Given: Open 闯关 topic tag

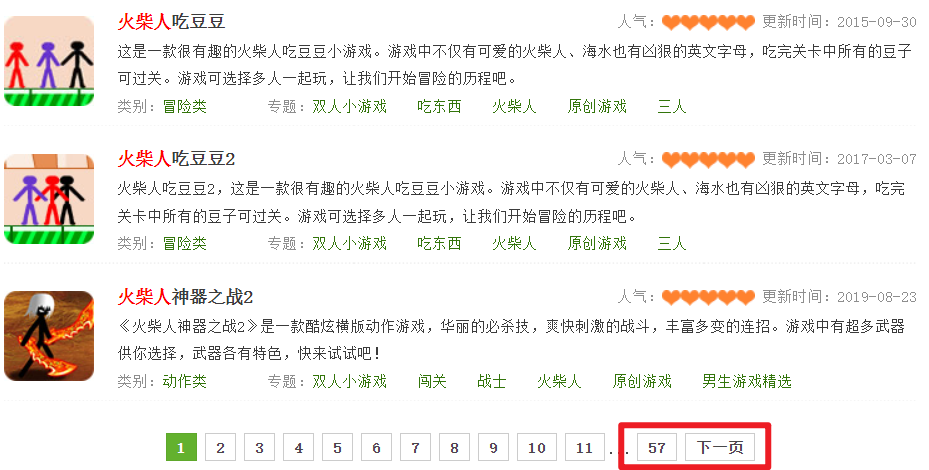Looking at the screenshot, I should coord(432,381).
